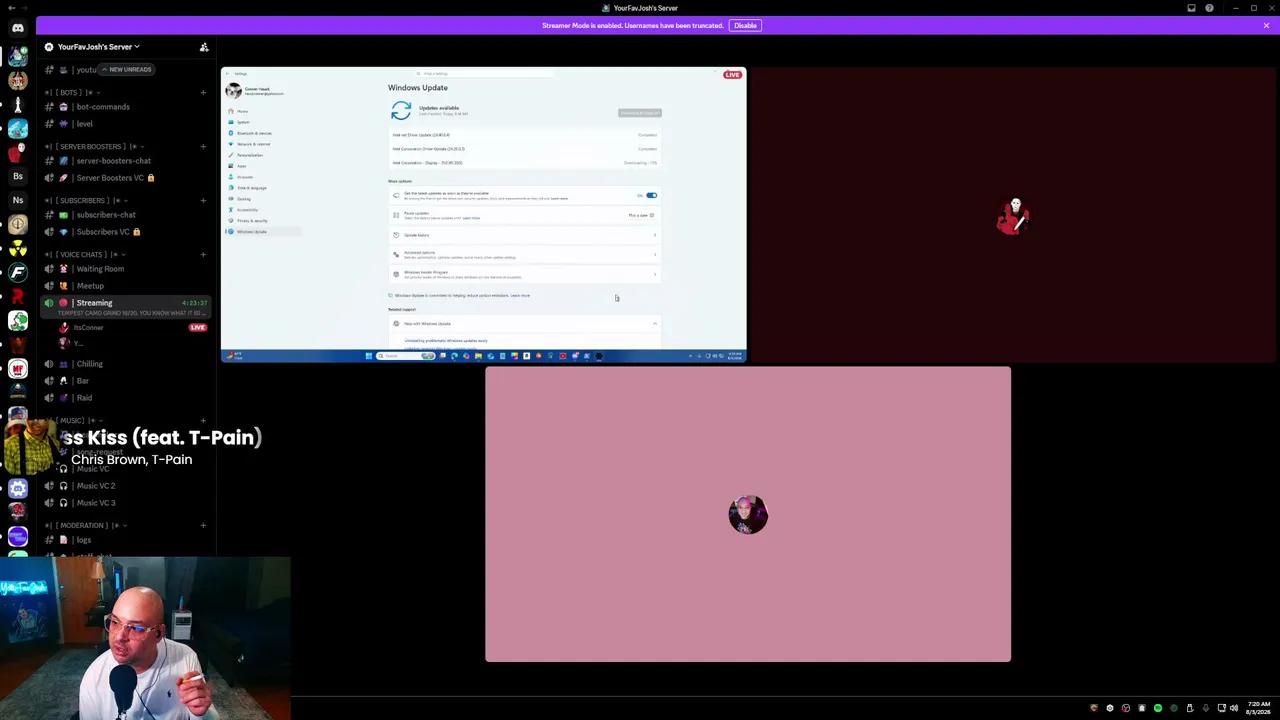Dismiss the Streamer Mode banner
The width and height of the screenshot is (1280, 720).
(1266, 25)
